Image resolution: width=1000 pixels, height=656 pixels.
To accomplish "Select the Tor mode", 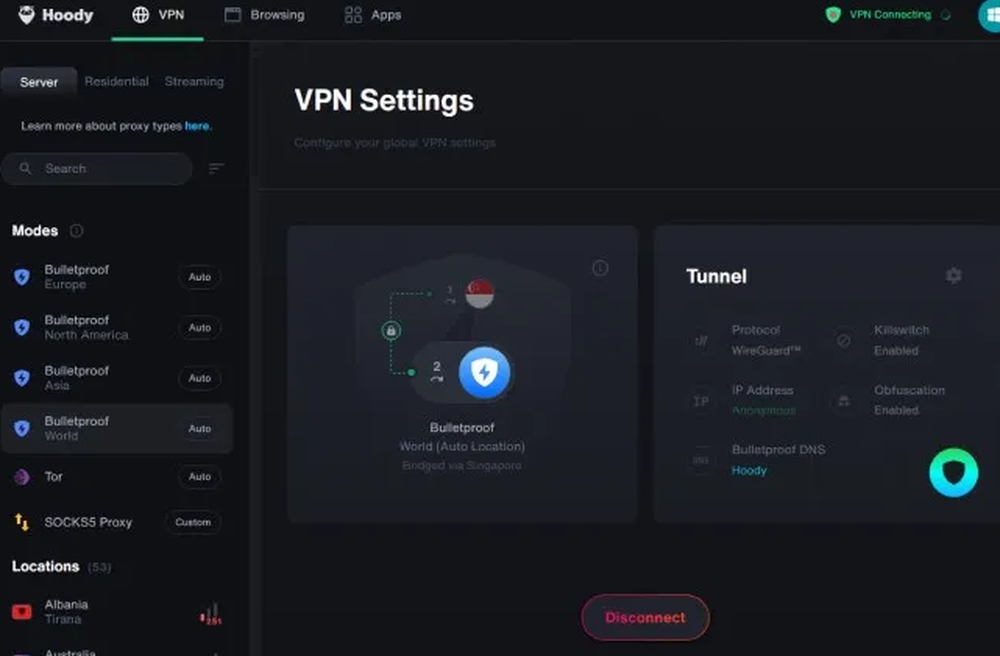I will pos(117,477).
